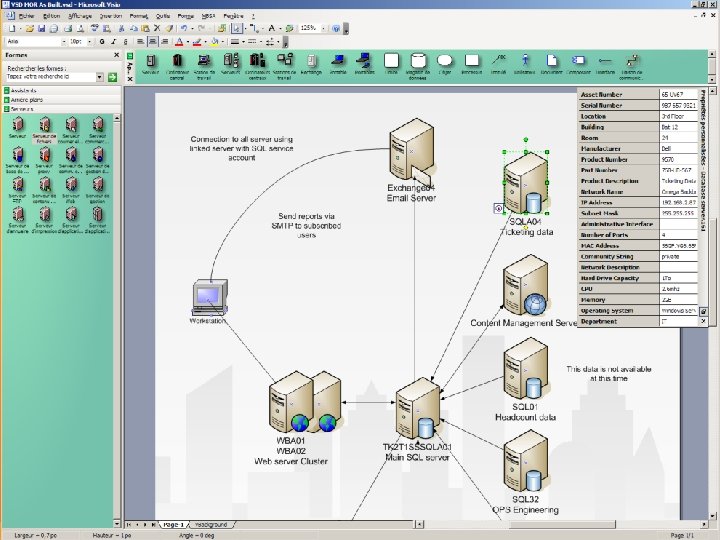
Task: Toggle italic formatting
Action: coord(113,42)
